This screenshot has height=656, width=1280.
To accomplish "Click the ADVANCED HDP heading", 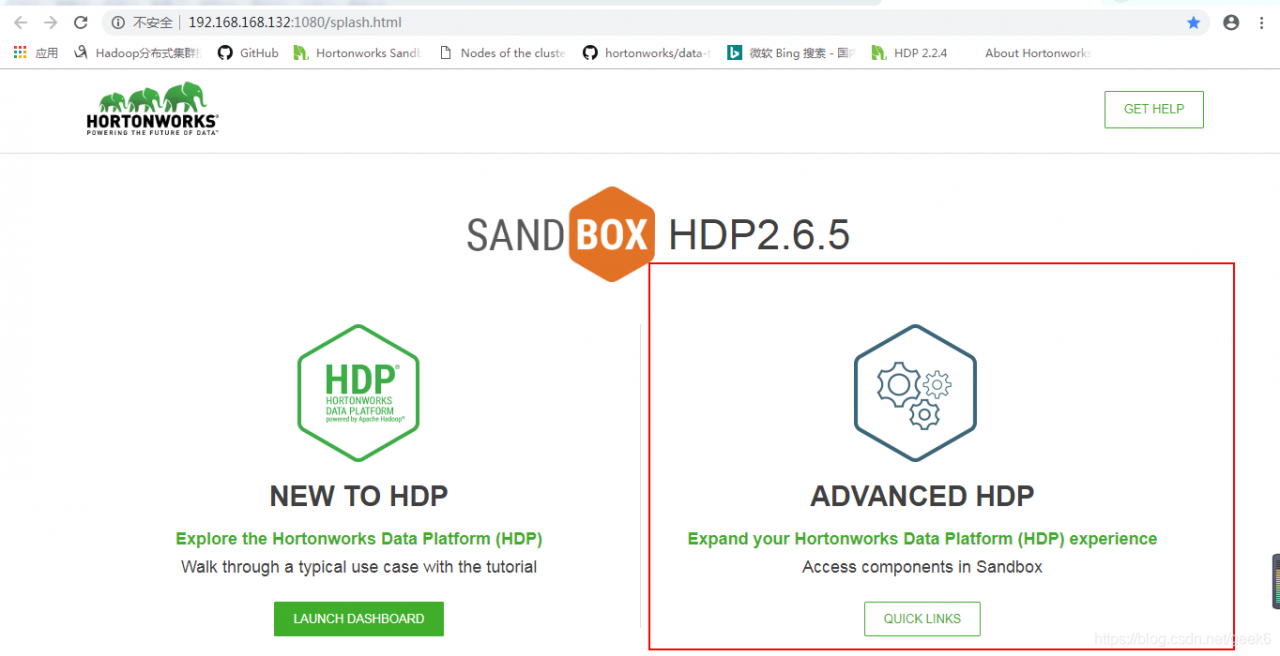I will (x=922, y=496).
